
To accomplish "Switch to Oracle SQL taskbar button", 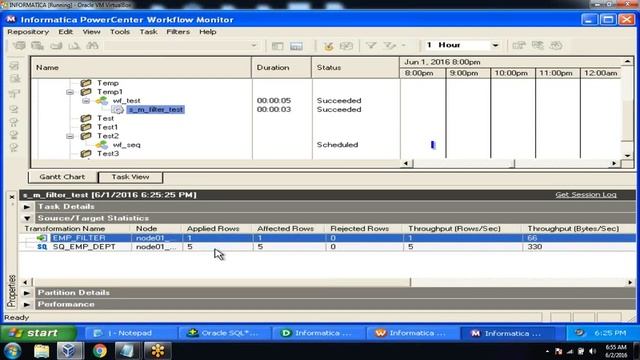I will 225,333.
